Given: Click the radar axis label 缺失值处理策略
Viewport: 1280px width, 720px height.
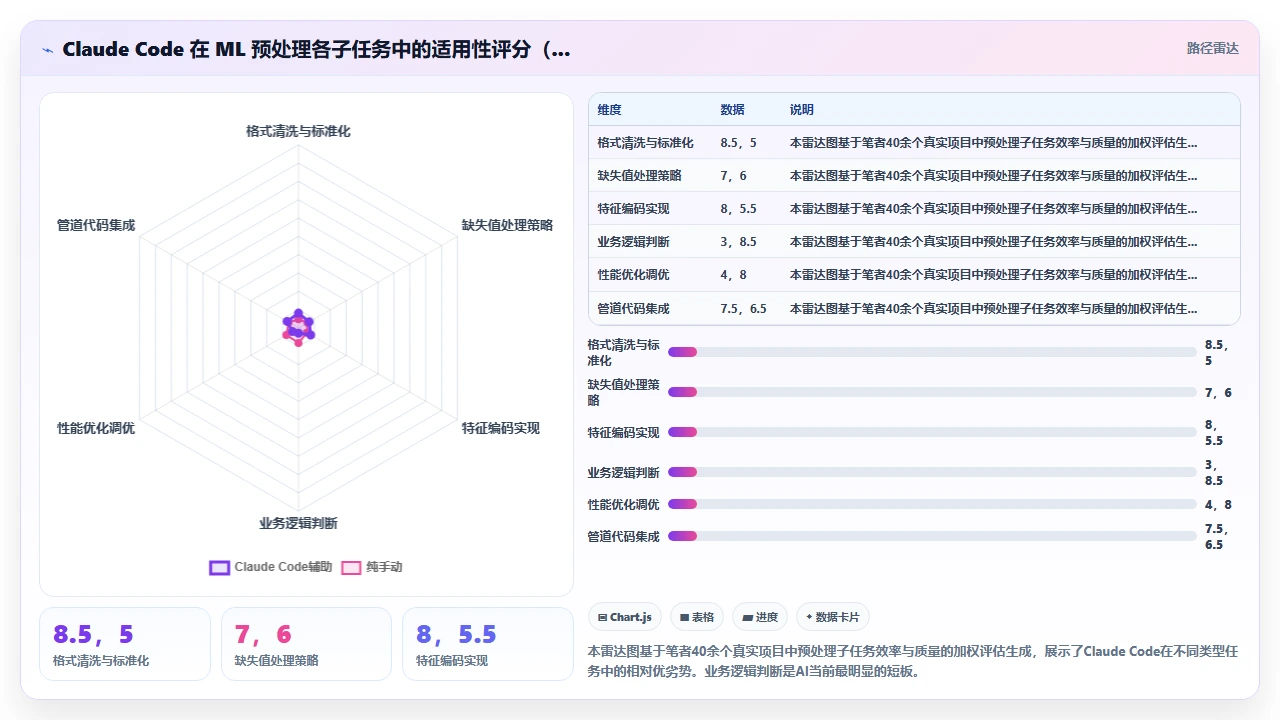Looking at the screenshot, I should 507,225.
